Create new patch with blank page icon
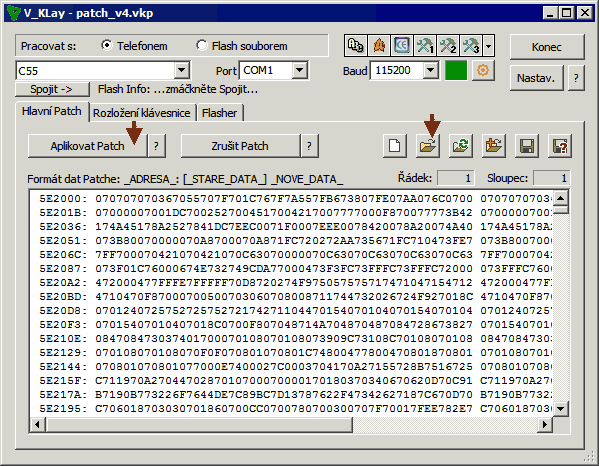The image size is (599, 466). (395, 146)
